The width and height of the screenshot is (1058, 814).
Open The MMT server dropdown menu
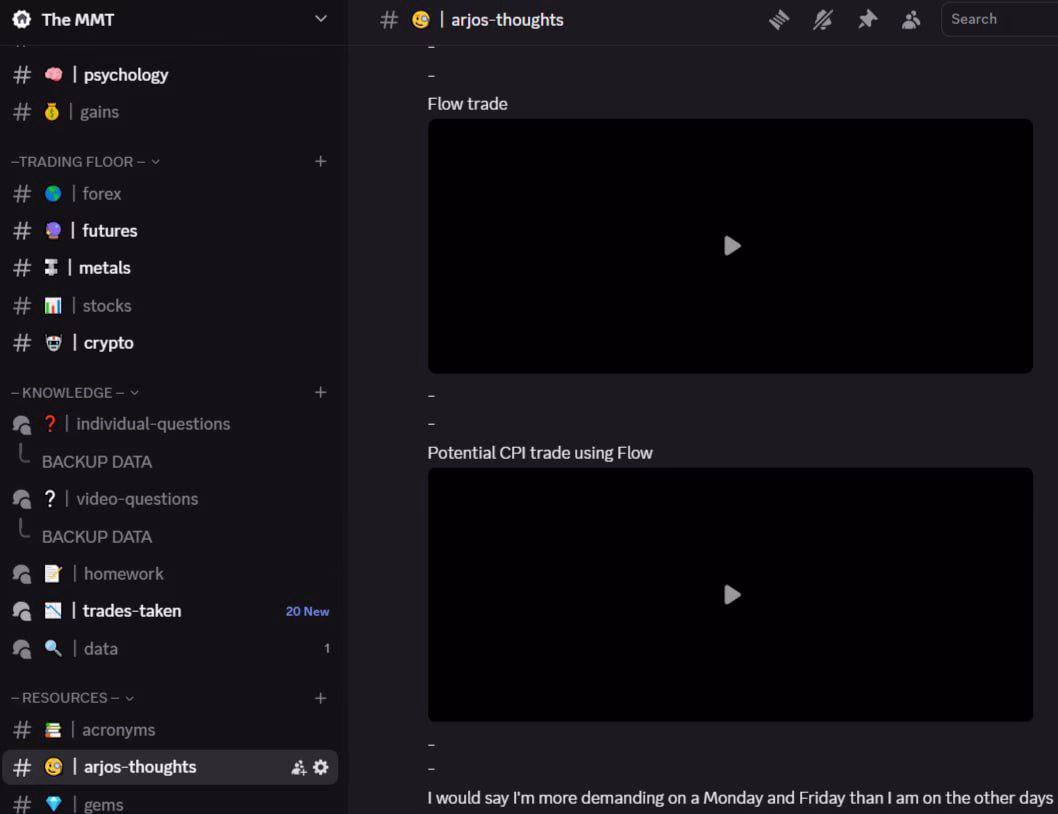[x=320, y=19]
